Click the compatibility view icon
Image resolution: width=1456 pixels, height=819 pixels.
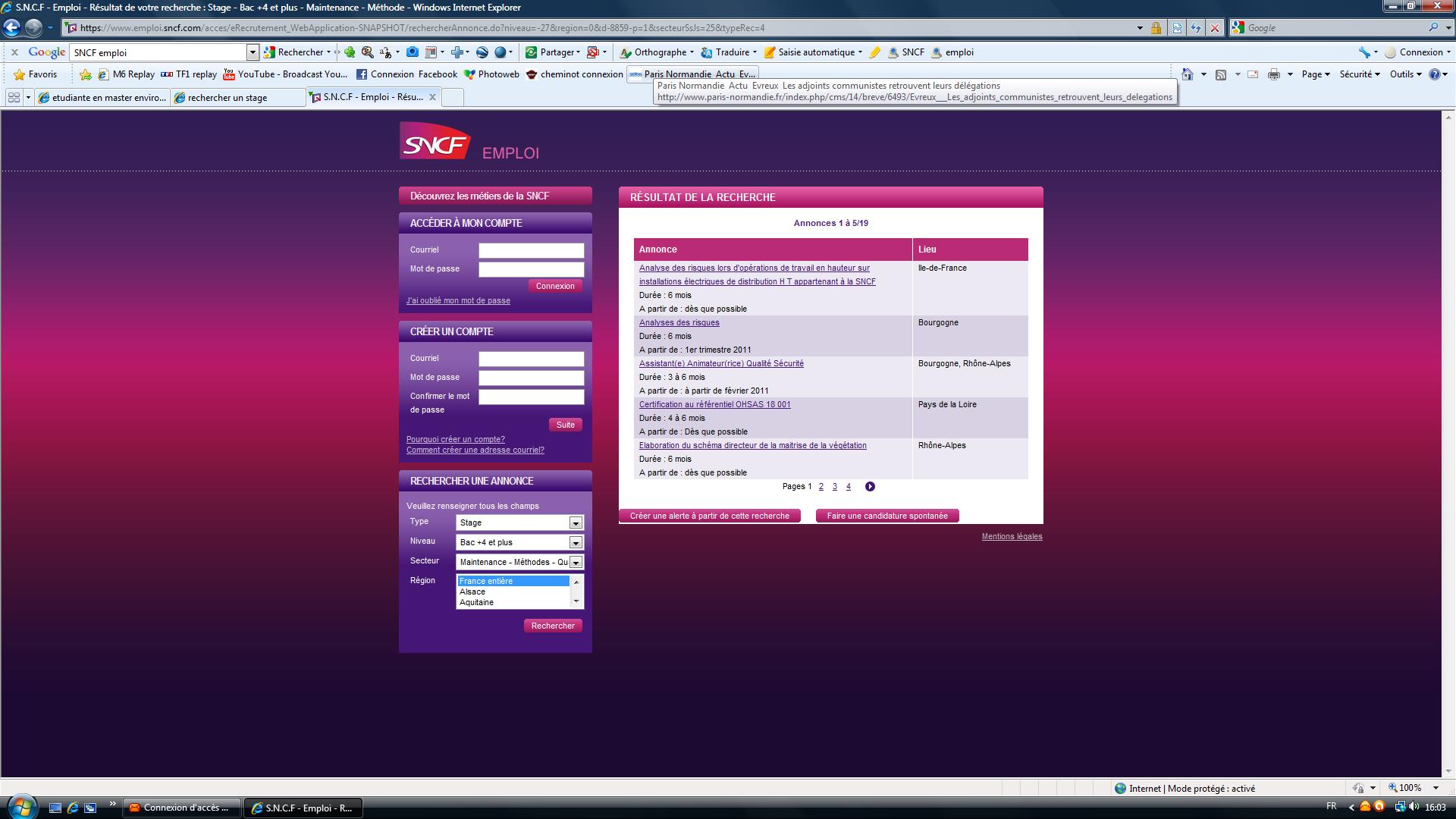(x=1177, y=28)
